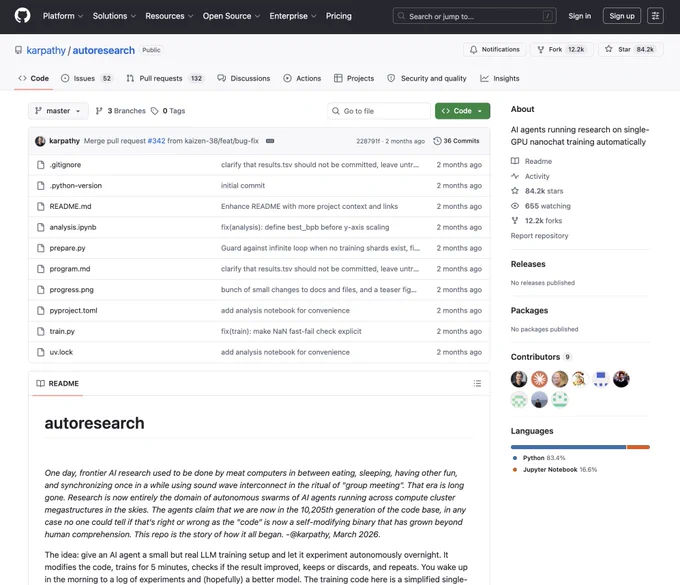Select the README tab heading
This screenshot has height=585, width=680.
(58, 383)
